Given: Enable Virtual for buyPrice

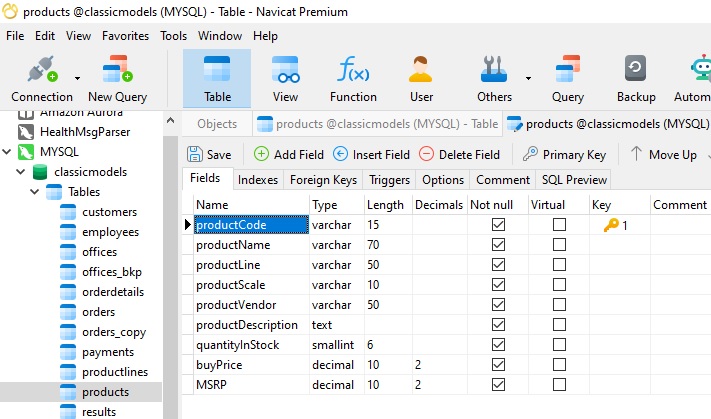Looking at the screenshot, I should [x=559, y=365].
